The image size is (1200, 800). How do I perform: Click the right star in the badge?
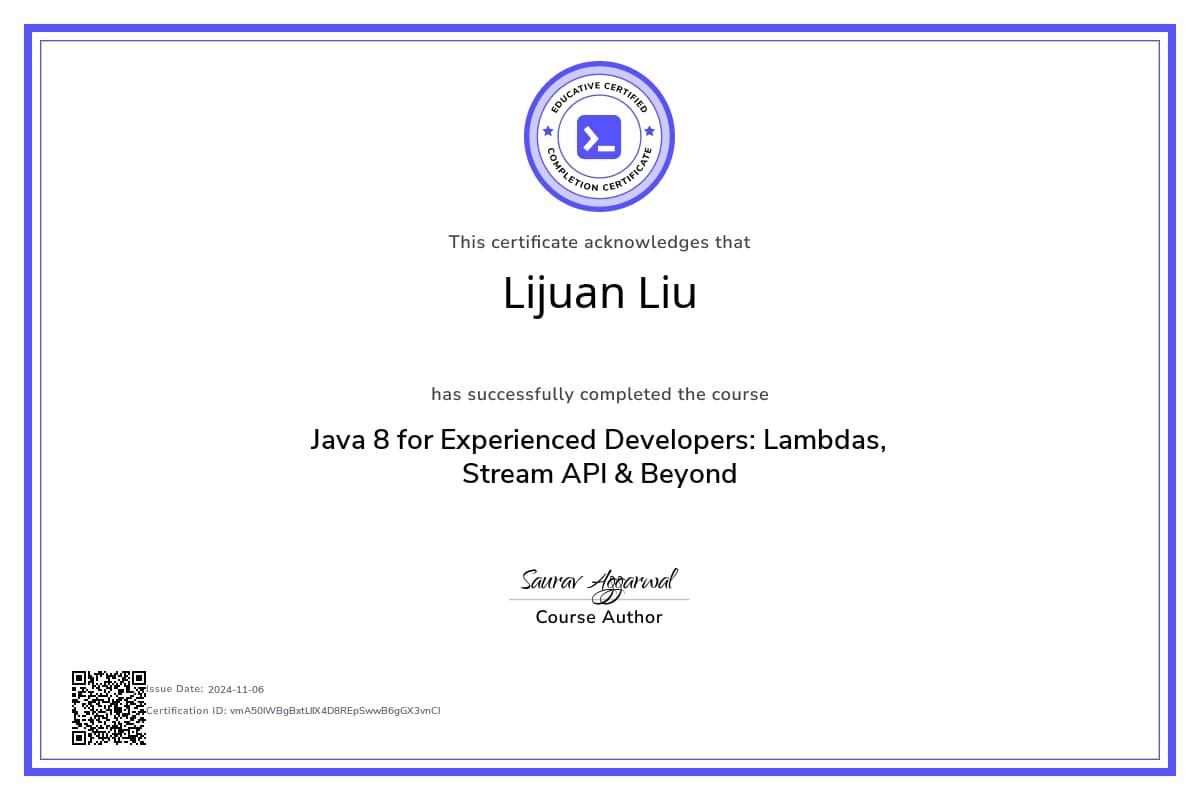point(650,131)
